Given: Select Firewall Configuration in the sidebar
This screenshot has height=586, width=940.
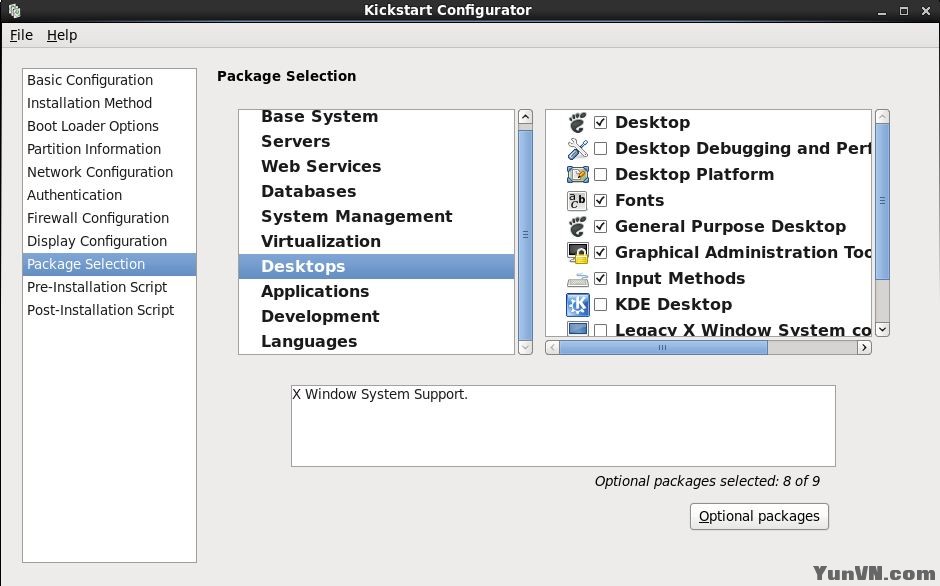Looking at the screenshot, I should point(98,218).
